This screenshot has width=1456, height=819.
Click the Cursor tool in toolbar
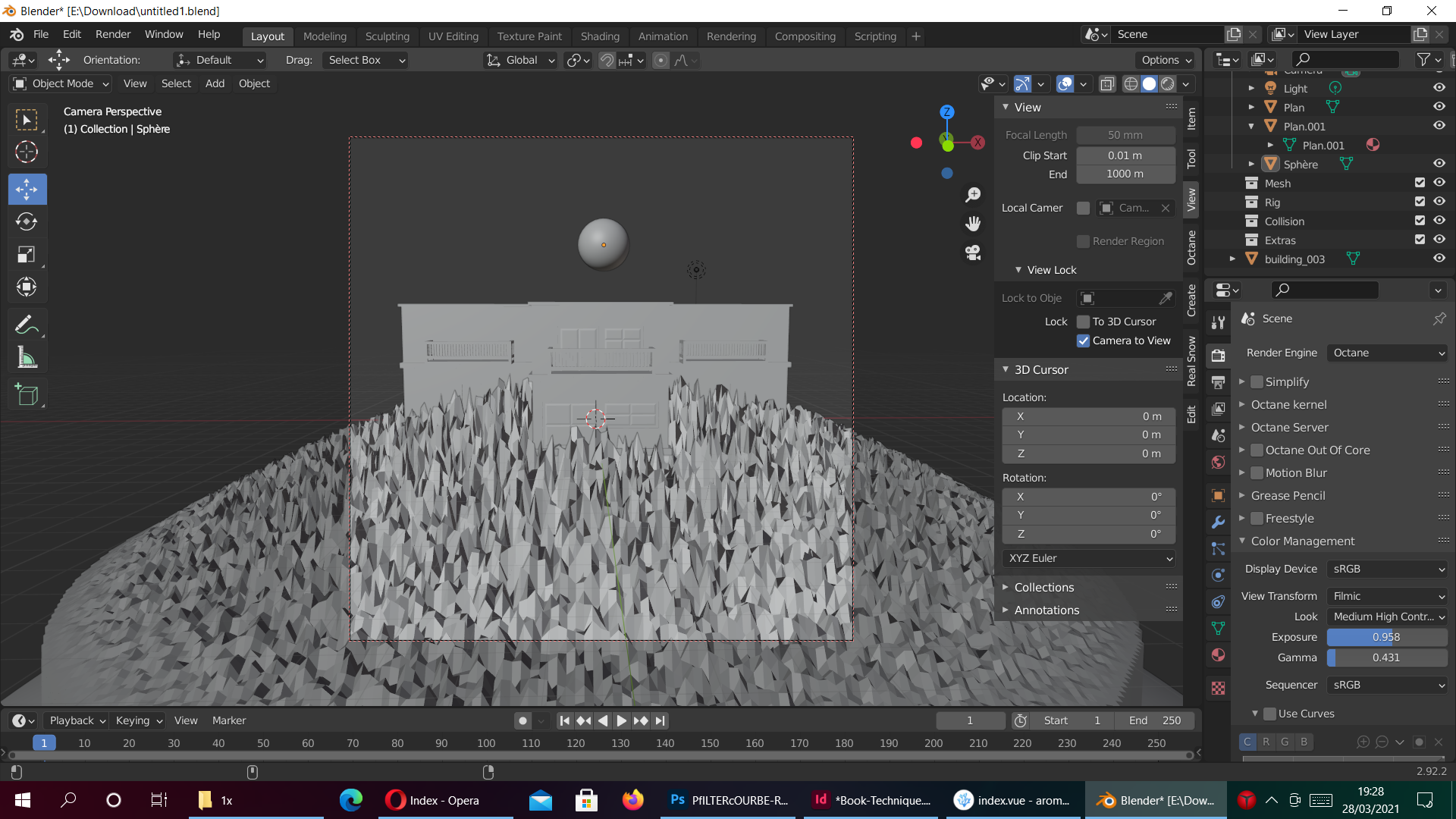coord(27,152)
